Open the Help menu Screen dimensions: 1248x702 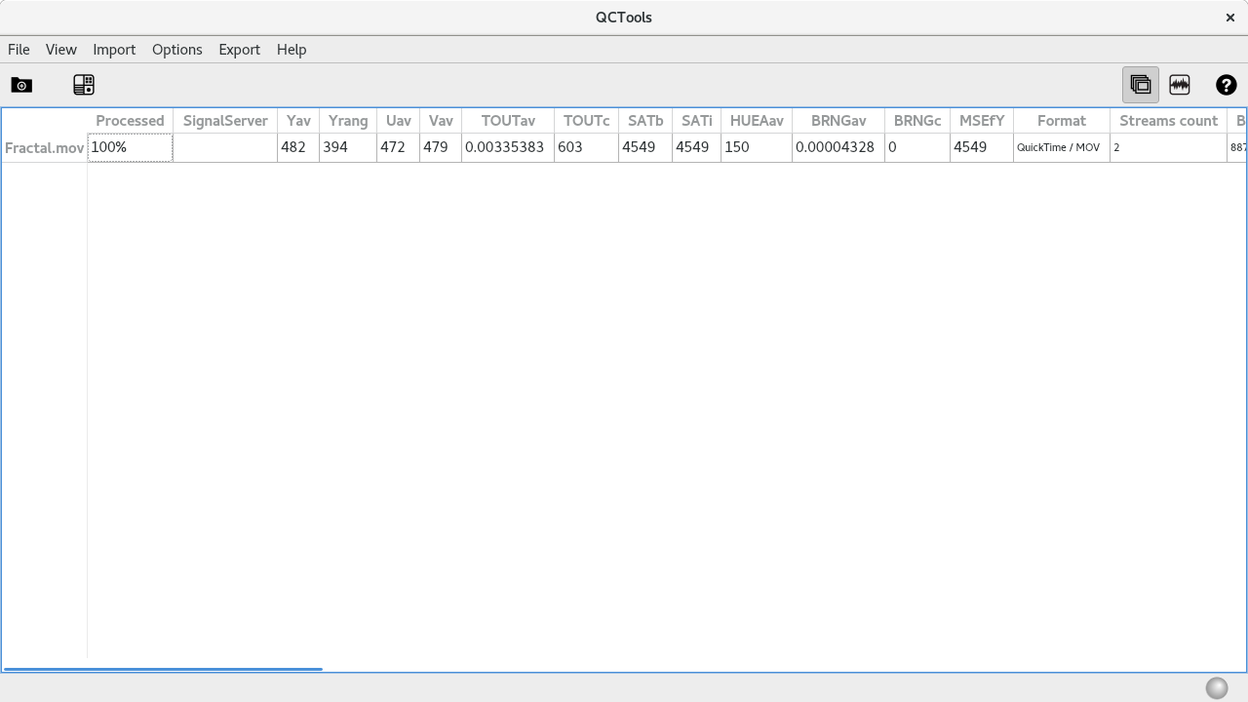point(291,49)
